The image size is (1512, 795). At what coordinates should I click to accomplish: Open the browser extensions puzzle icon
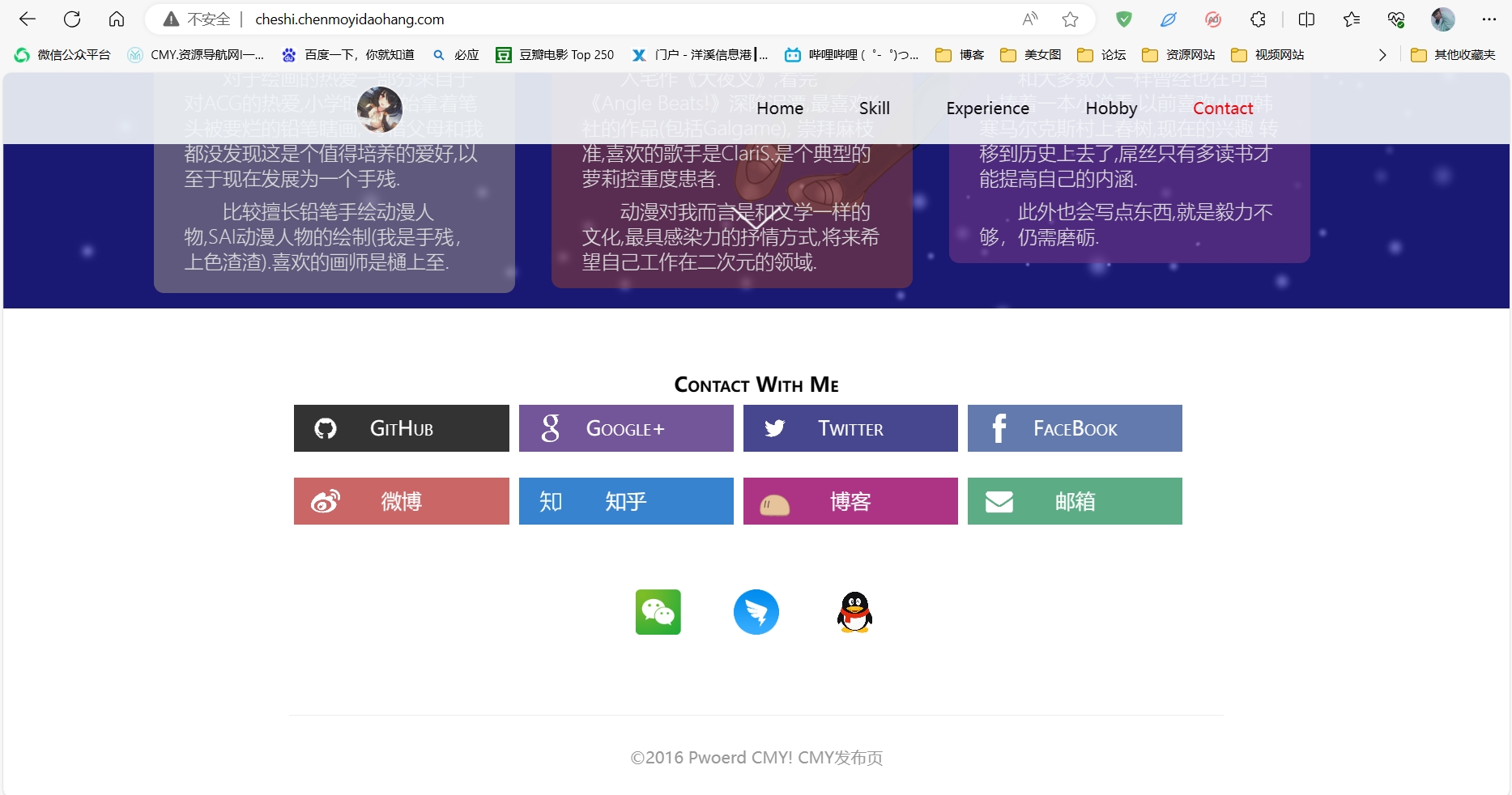(x=1258, y=19)
